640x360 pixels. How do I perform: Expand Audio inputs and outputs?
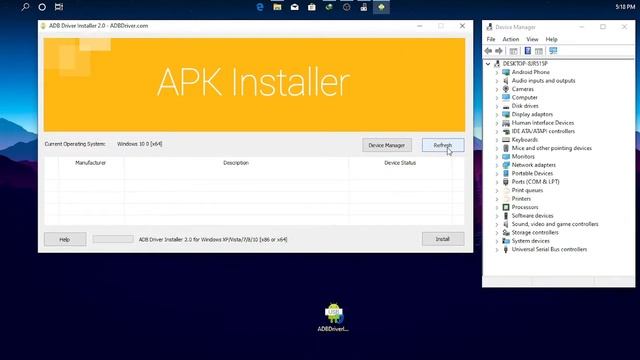click(497, 81)
